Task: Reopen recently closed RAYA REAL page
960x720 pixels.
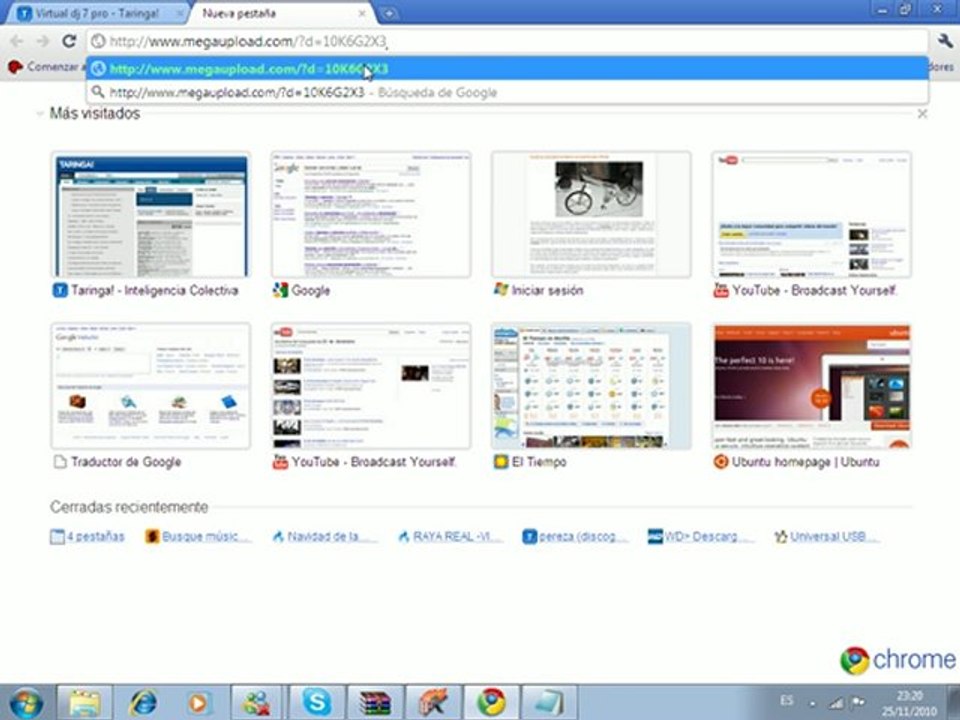Action: coord(450,537)
